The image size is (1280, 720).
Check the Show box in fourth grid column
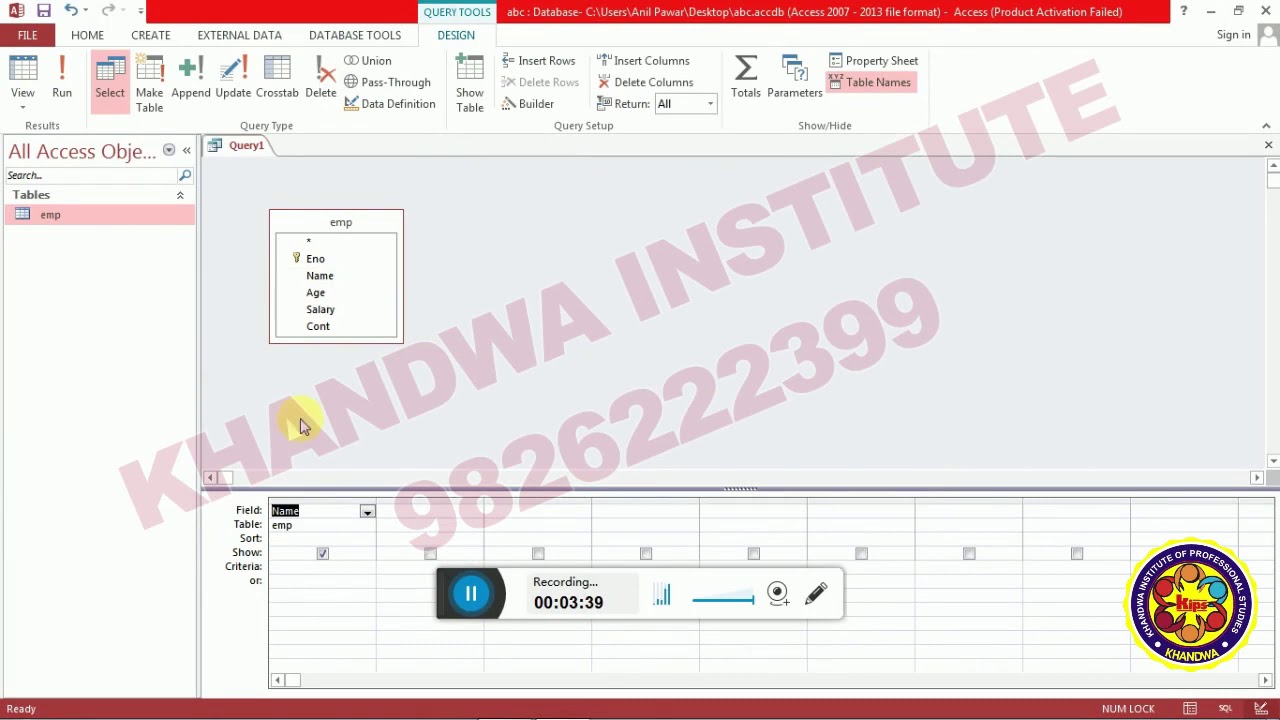[x=646, y=553]
